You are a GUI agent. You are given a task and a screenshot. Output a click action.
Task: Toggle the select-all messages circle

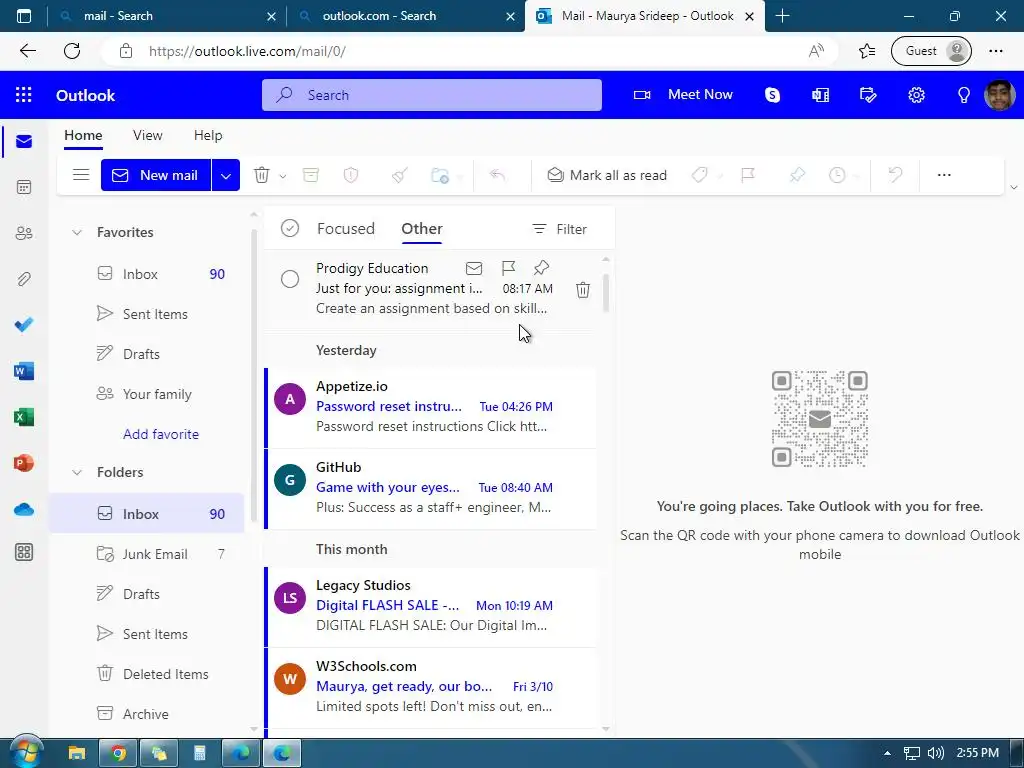point(290,228)
